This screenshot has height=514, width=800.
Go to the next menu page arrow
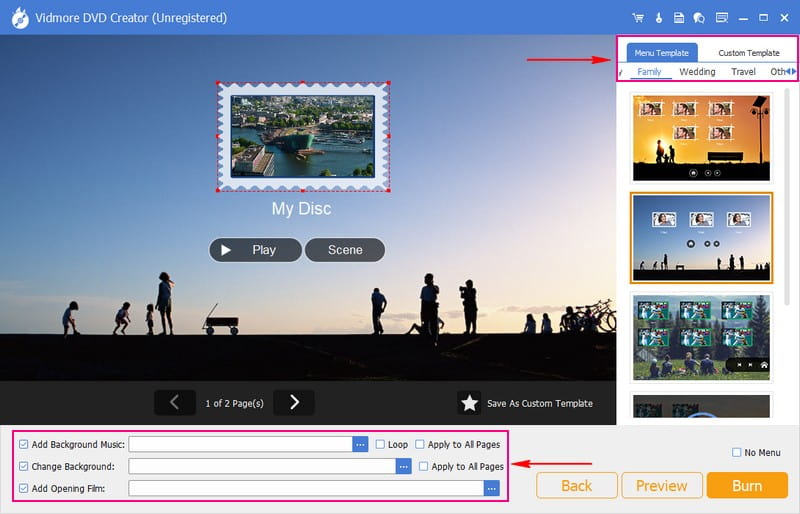294,402
